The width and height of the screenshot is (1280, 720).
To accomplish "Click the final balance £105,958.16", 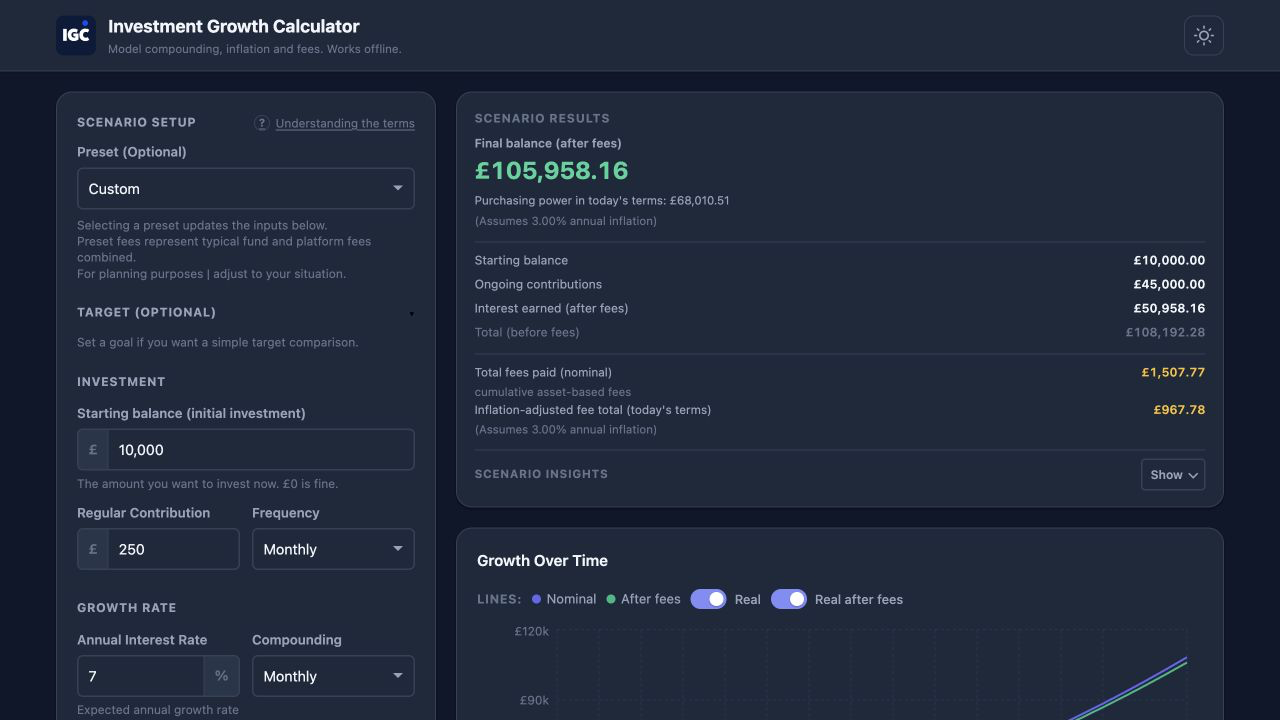I will pyautogui.click(x=552, y=171).
